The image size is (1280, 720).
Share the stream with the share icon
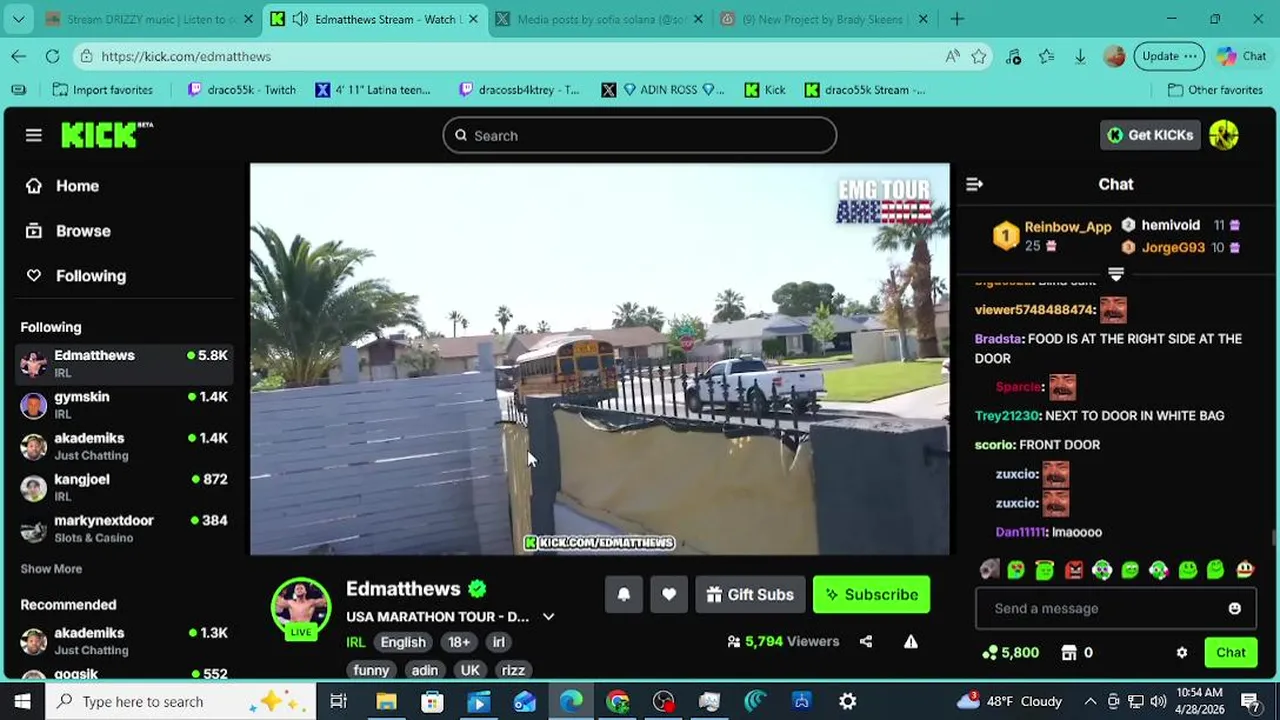click(x=866, y=642)
